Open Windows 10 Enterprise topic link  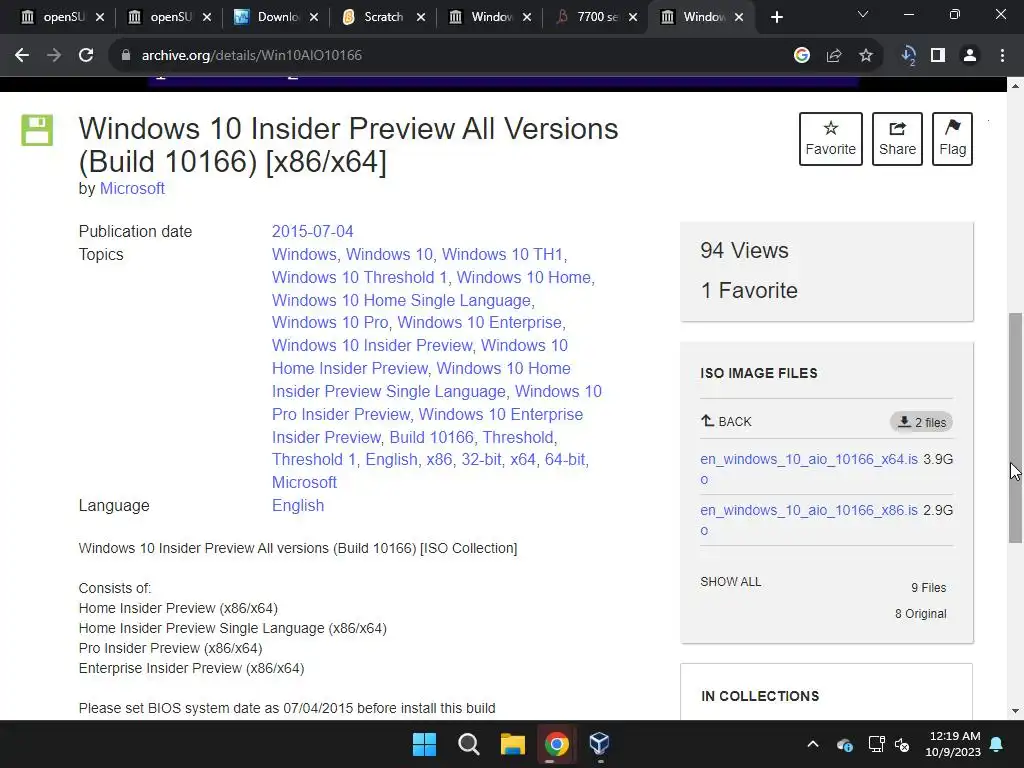tap(479, 323)
